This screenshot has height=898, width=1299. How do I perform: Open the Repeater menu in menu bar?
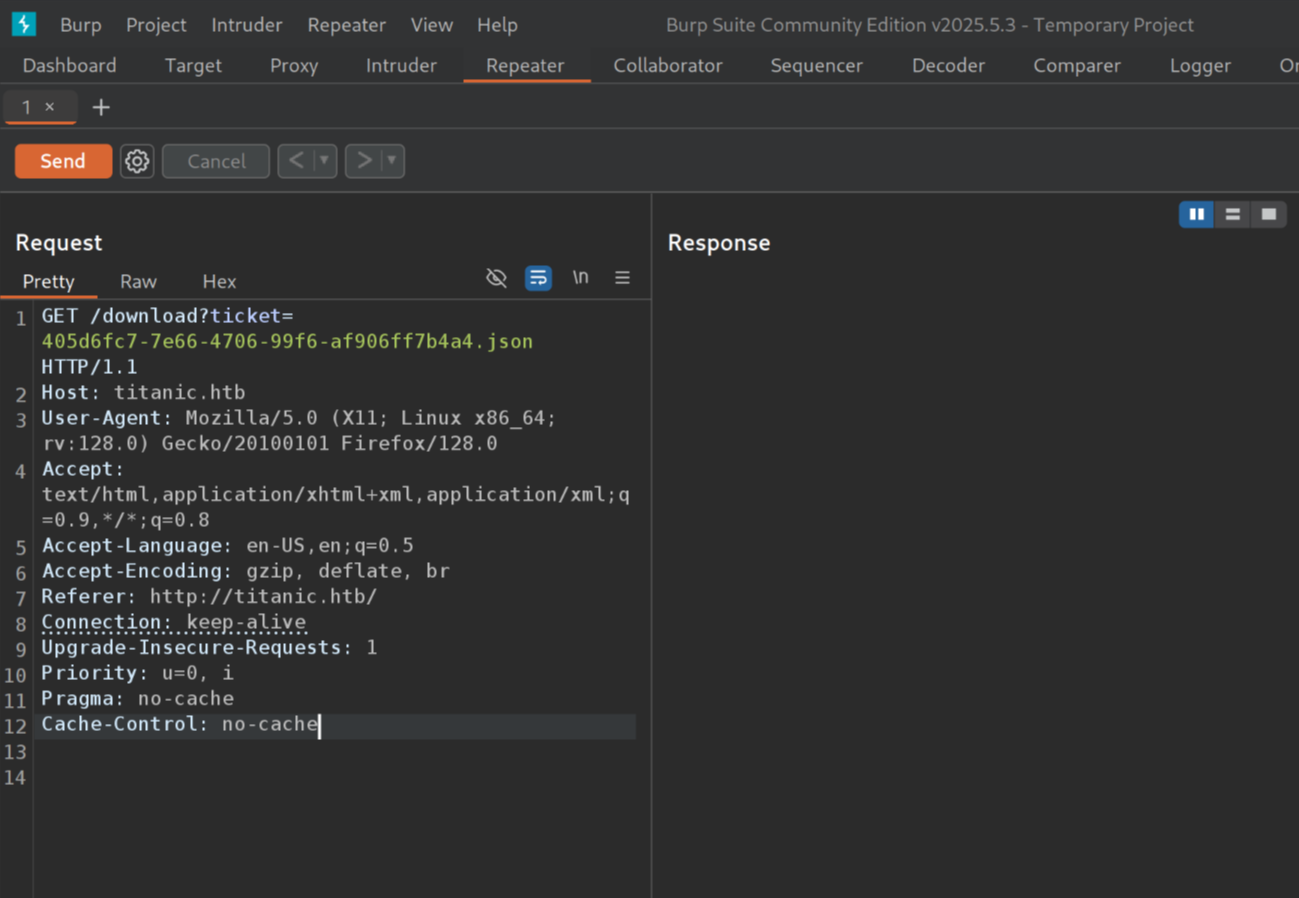coord(347,25)
